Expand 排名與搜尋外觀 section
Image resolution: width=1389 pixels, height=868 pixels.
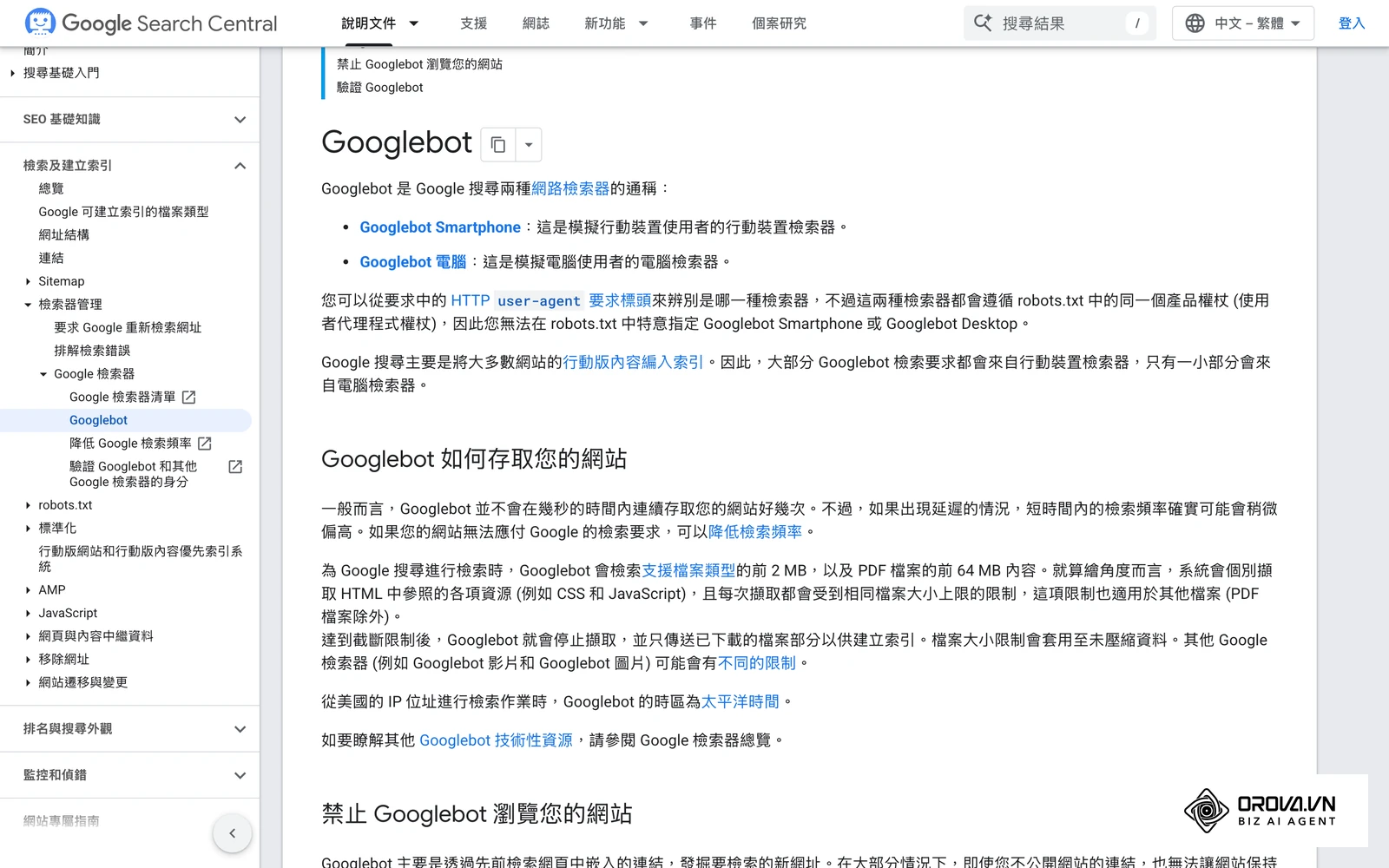240,729
